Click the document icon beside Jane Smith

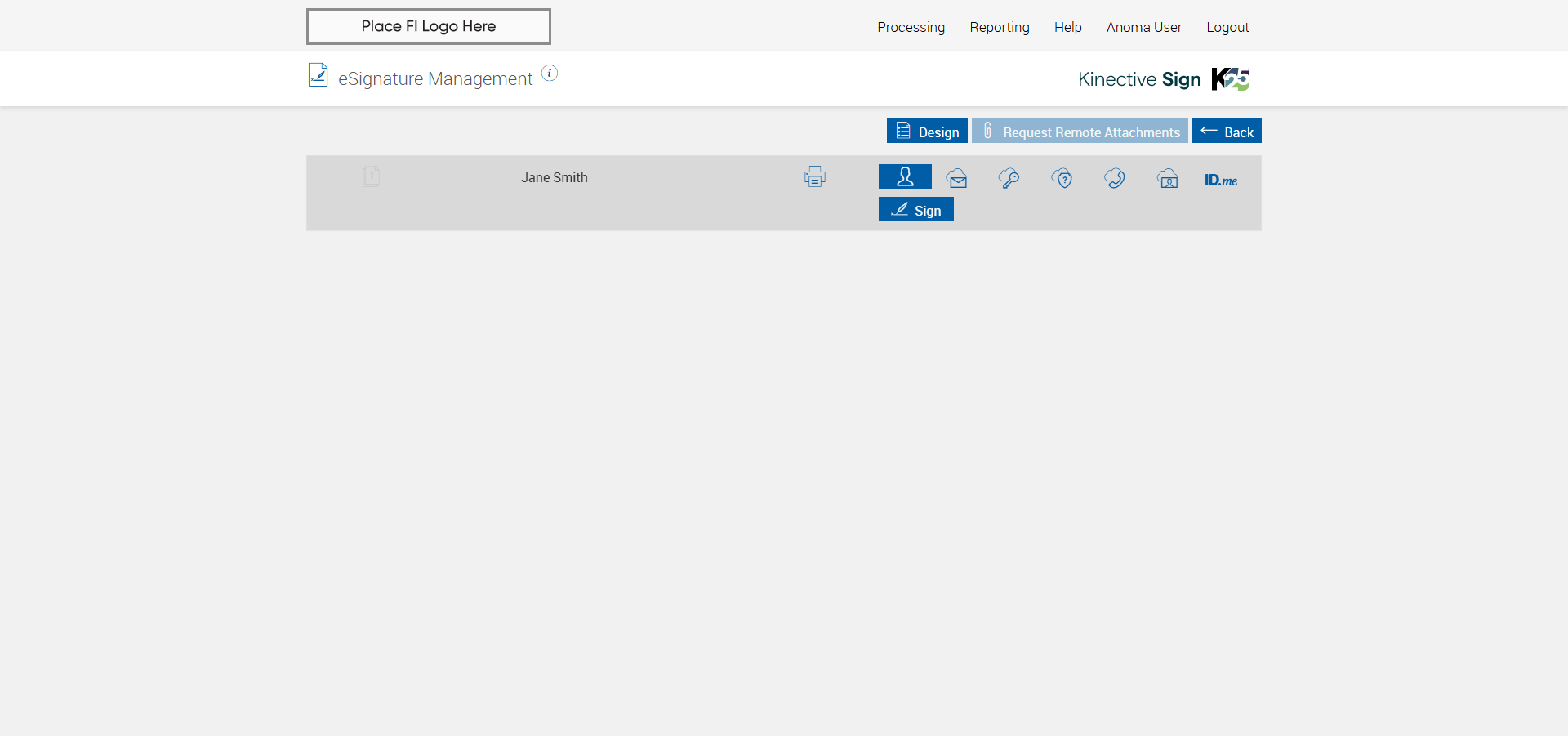coord(371,176)
